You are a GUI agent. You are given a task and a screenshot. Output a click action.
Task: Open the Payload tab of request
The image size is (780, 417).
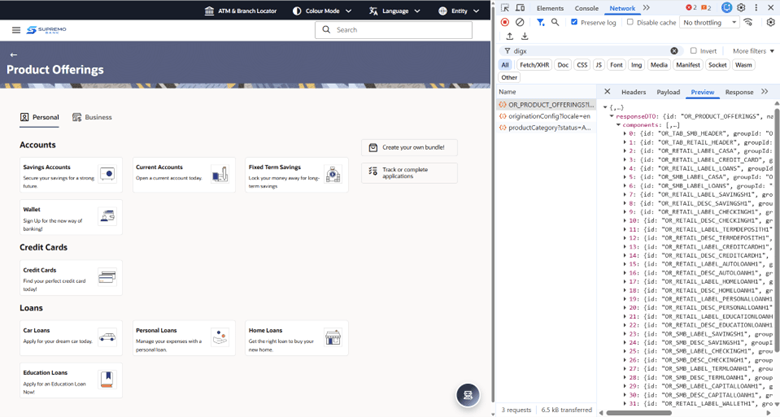pyautogui.click(x=668, y=92)
